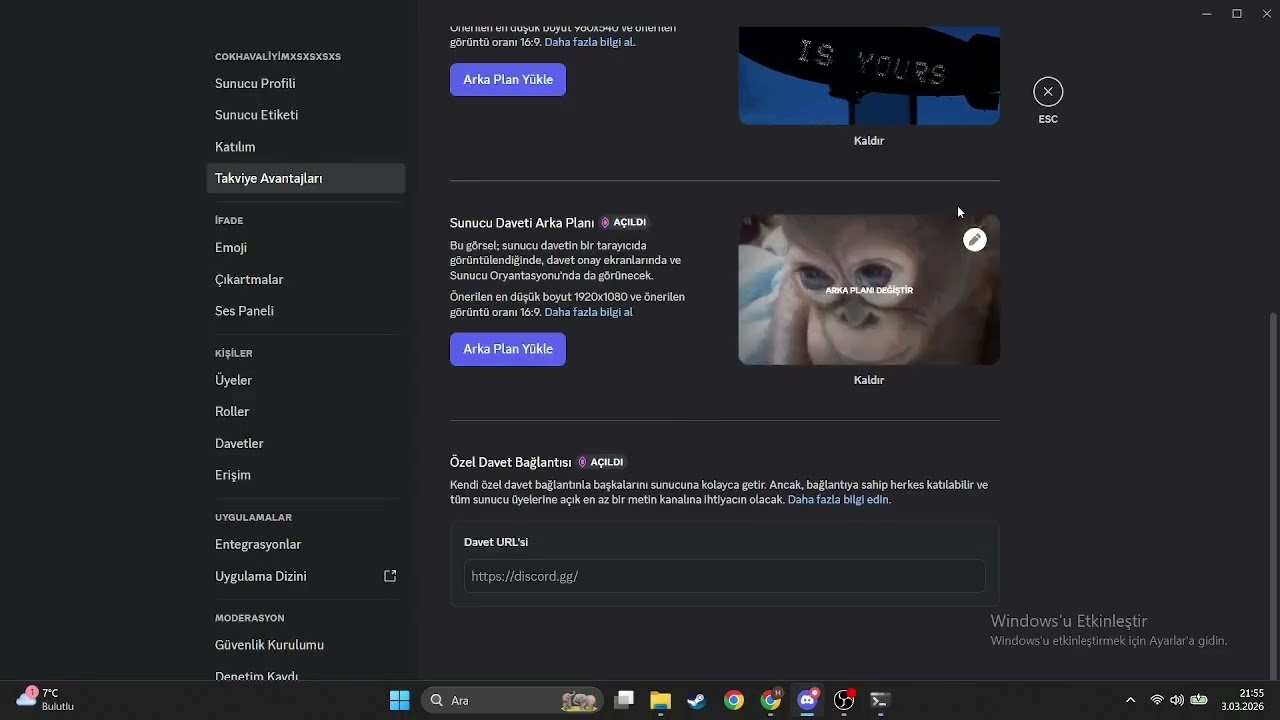Open OBS Studio from taskbar

click(845, 700)
